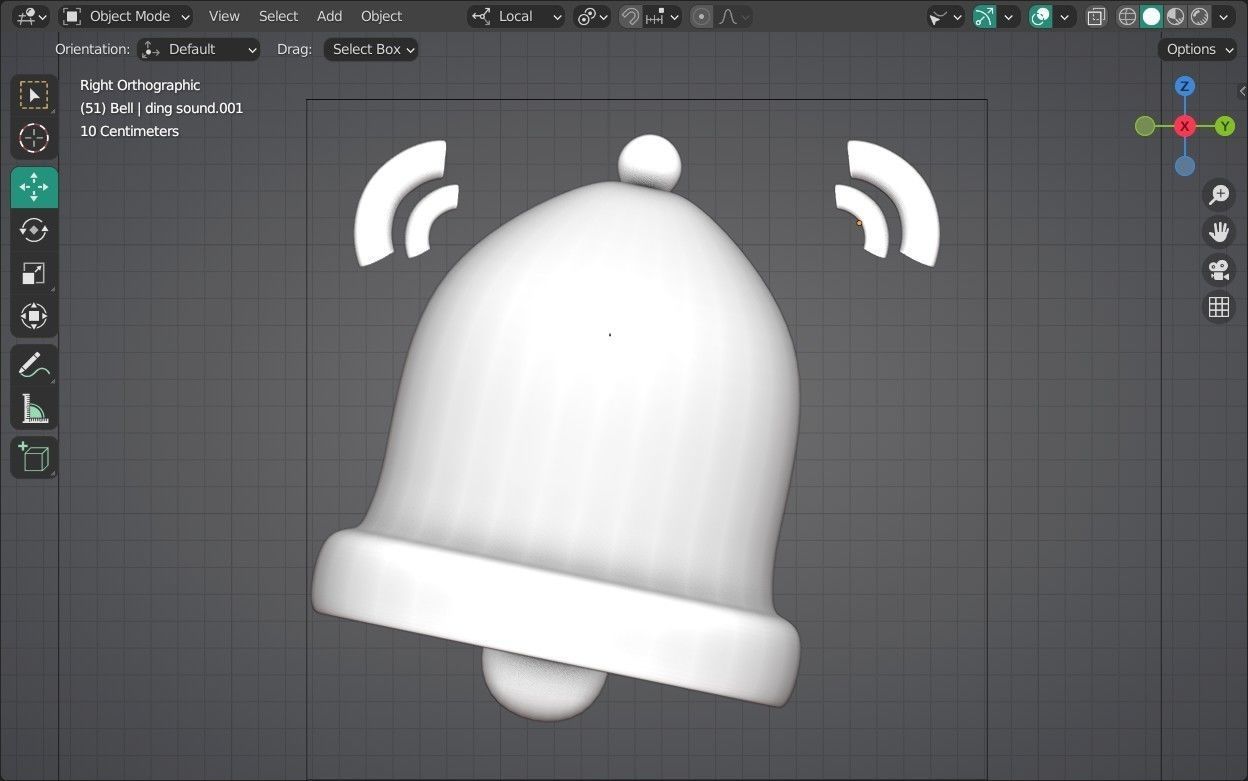Screen dimensions: 1248x781
Task: Select the Annotate tool
Action: click(x=34, y=365)
